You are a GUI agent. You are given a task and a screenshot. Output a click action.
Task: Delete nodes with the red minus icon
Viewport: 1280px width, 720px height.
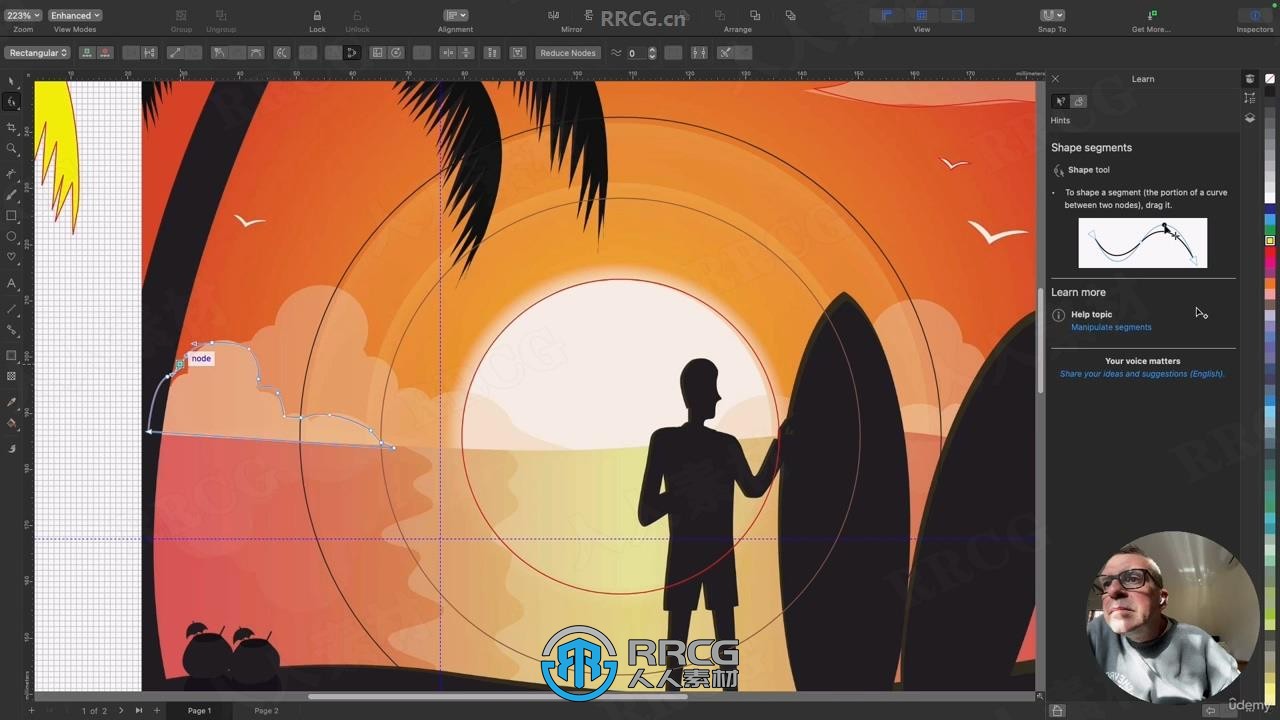pyautogui.click(x=103, y=53)
